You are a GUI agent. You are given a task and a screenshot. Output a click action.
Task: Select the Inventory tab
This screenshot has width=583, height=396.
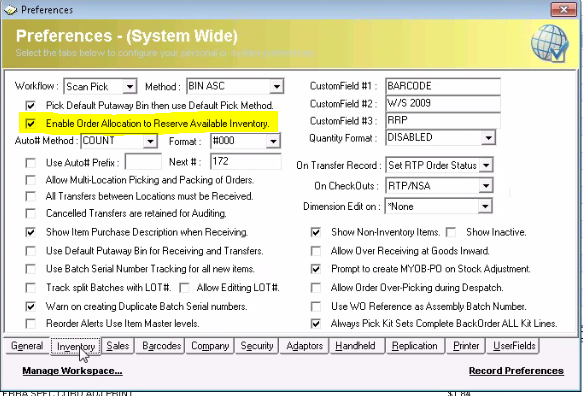click(76, 347)
